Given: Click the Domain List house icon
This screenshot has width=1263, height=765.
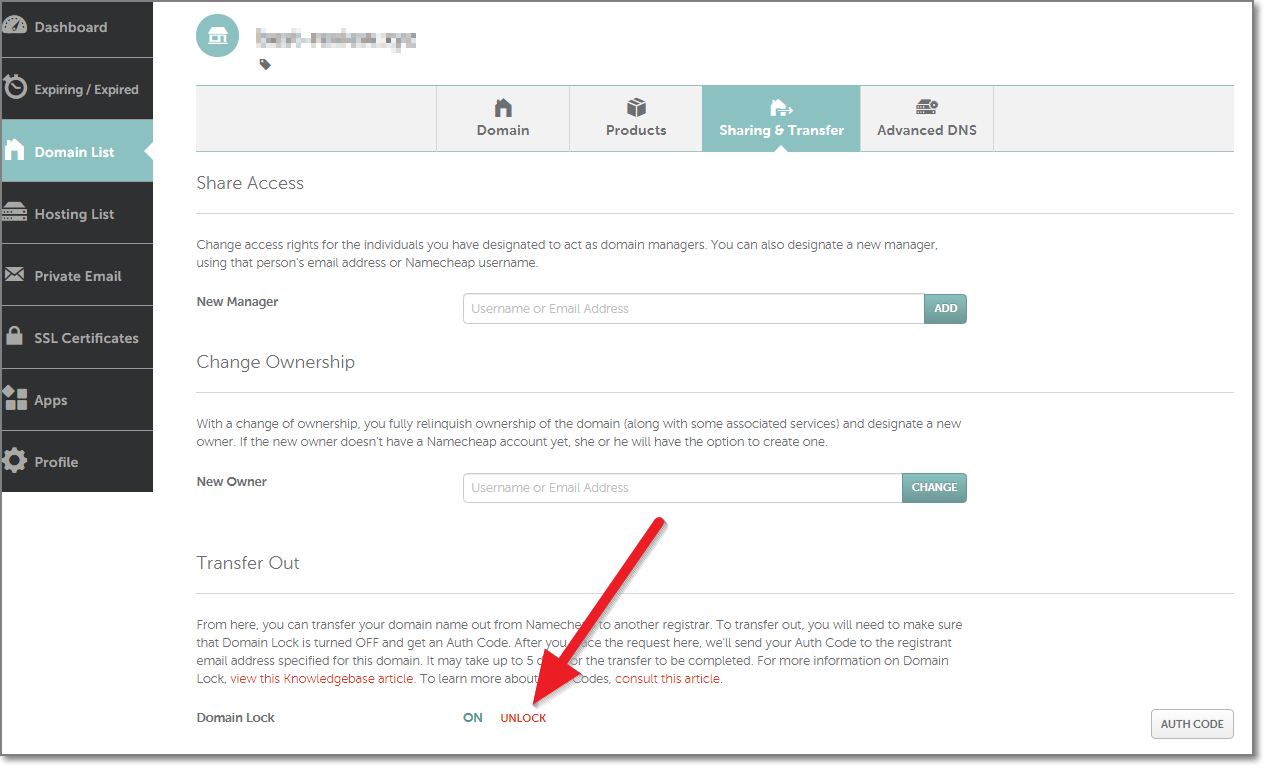Looking at the screenshot, I should [x=15, y=150].
